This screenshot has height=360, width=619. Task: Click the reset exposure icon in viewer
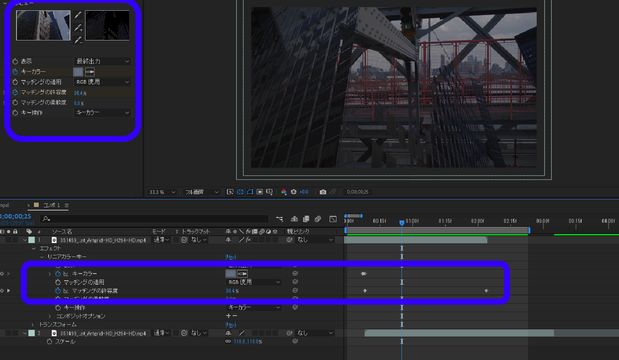294,192
